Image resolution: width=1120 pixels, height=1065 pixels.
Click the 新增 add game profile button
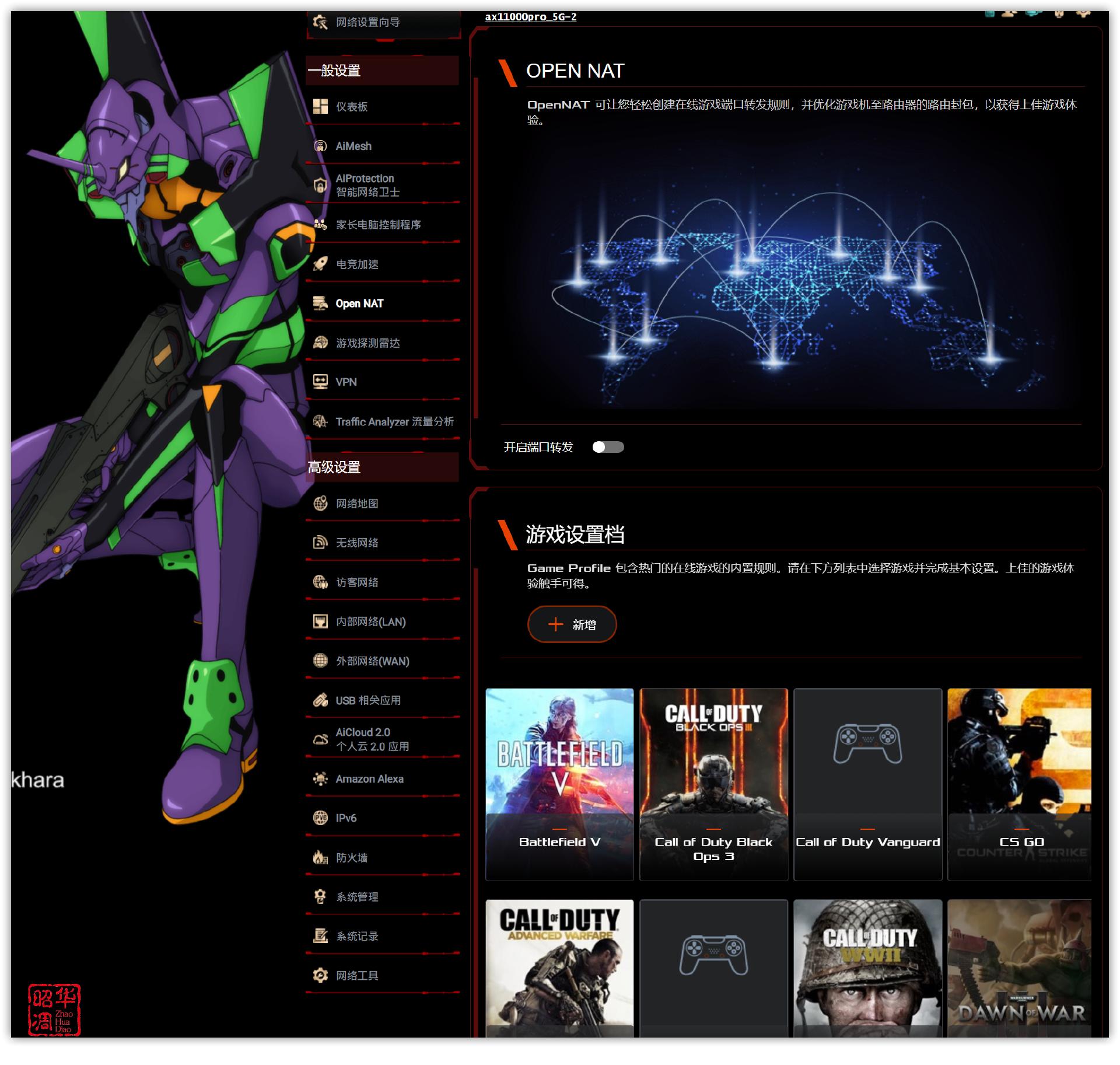point(571,624)
